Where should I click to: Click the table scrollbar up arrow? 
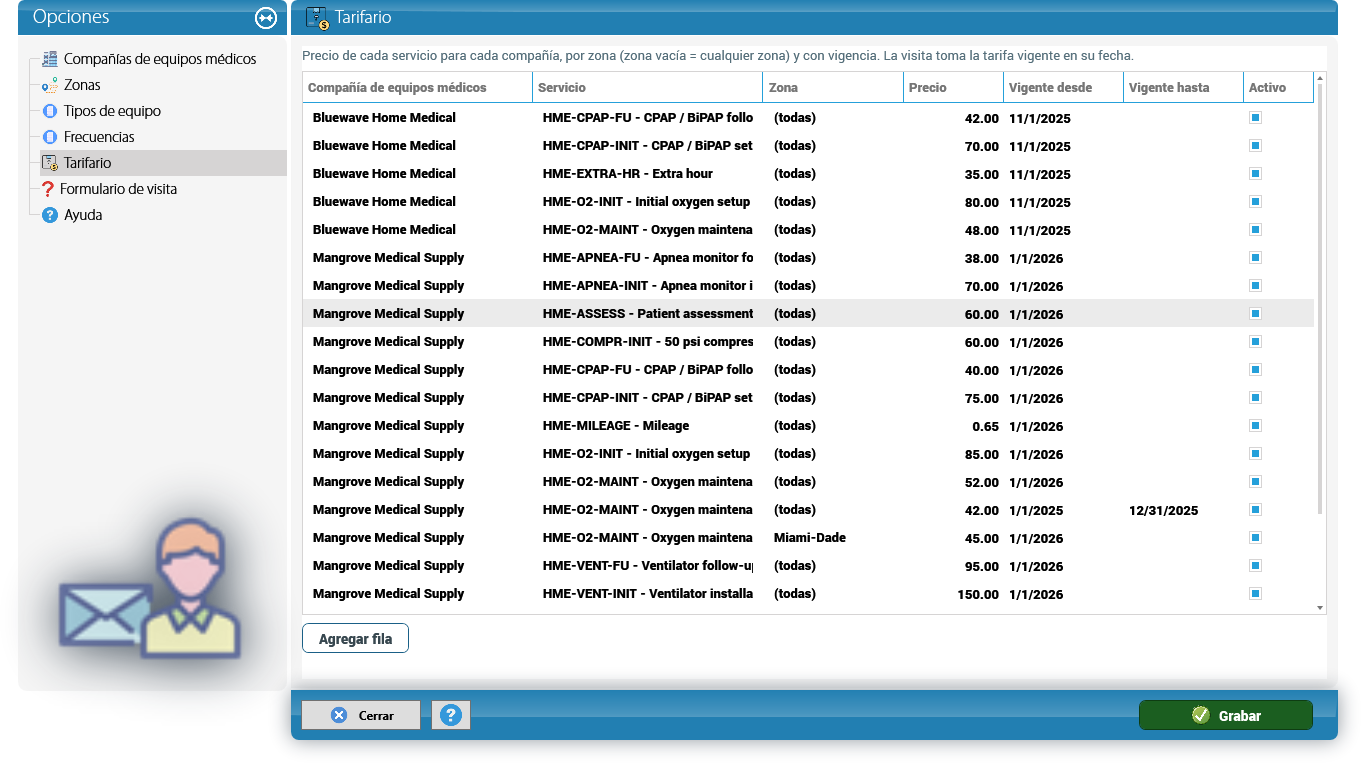point(1320,78)
